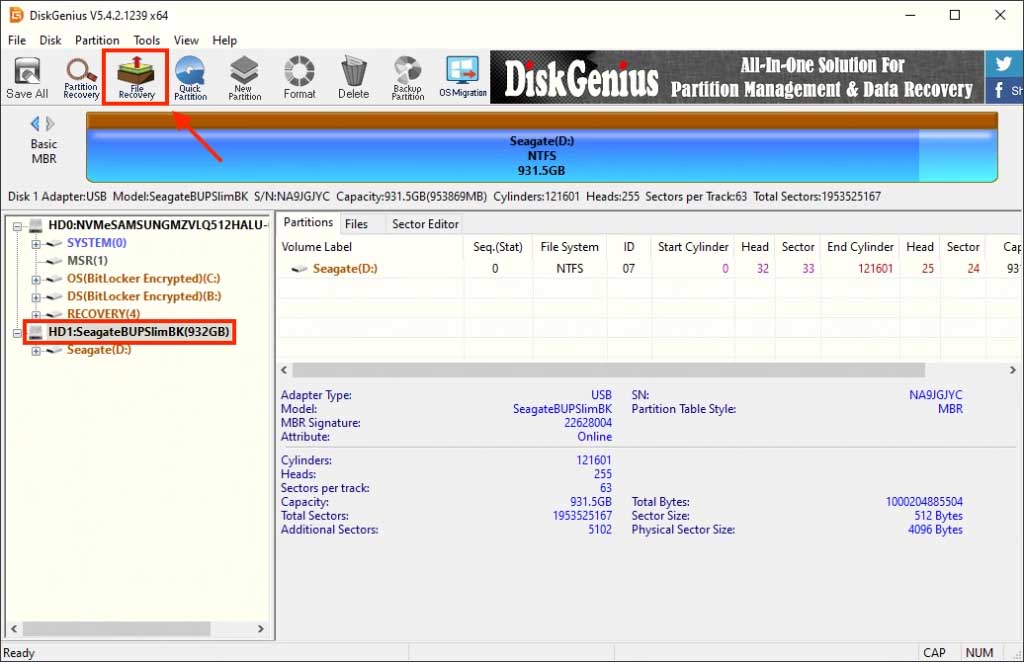
Task: Click Start Cylinder column header
Action: point(693,247)
